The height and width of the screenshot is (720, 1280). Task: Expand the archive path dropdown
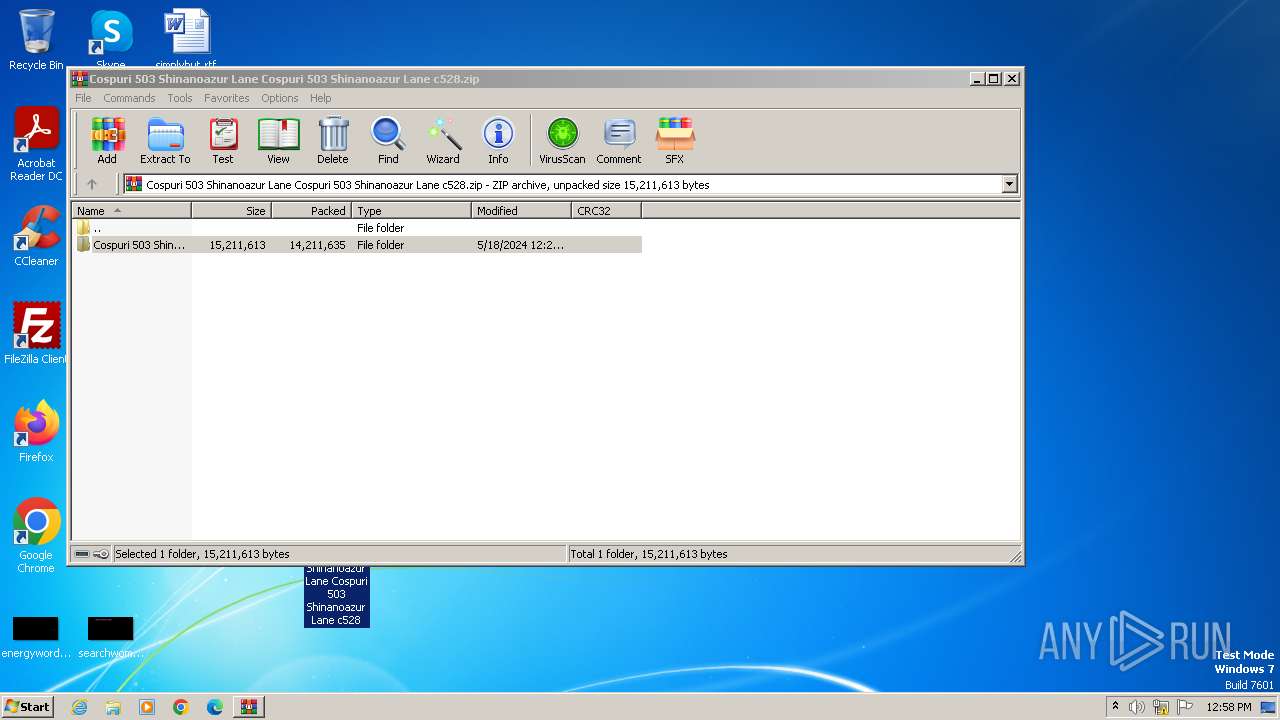coord(1009,184)
